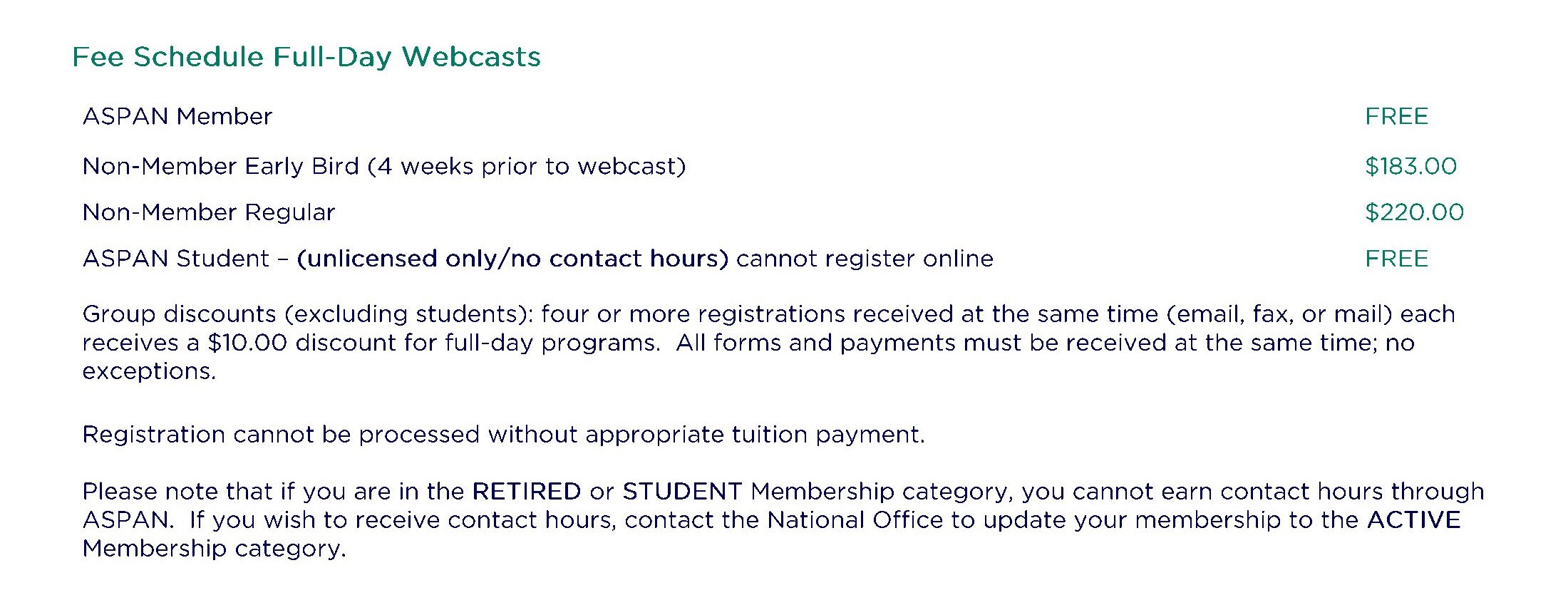1568x595 pixels.
Task: Click the FREE price for ASPAN Member
Action: [x=1397, y=116]
